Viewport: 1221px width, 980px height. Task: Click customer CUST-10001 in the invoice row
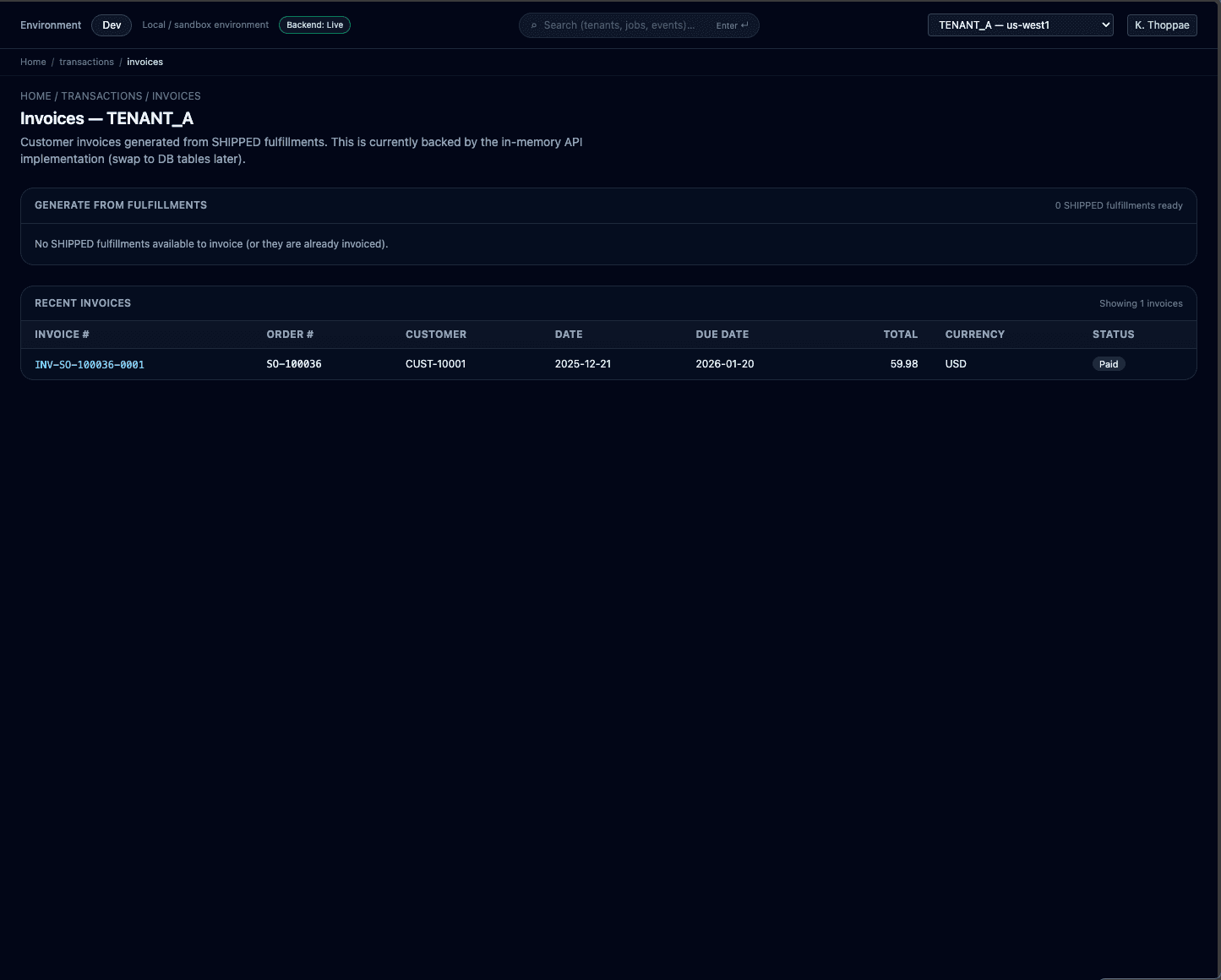(435, 364)
